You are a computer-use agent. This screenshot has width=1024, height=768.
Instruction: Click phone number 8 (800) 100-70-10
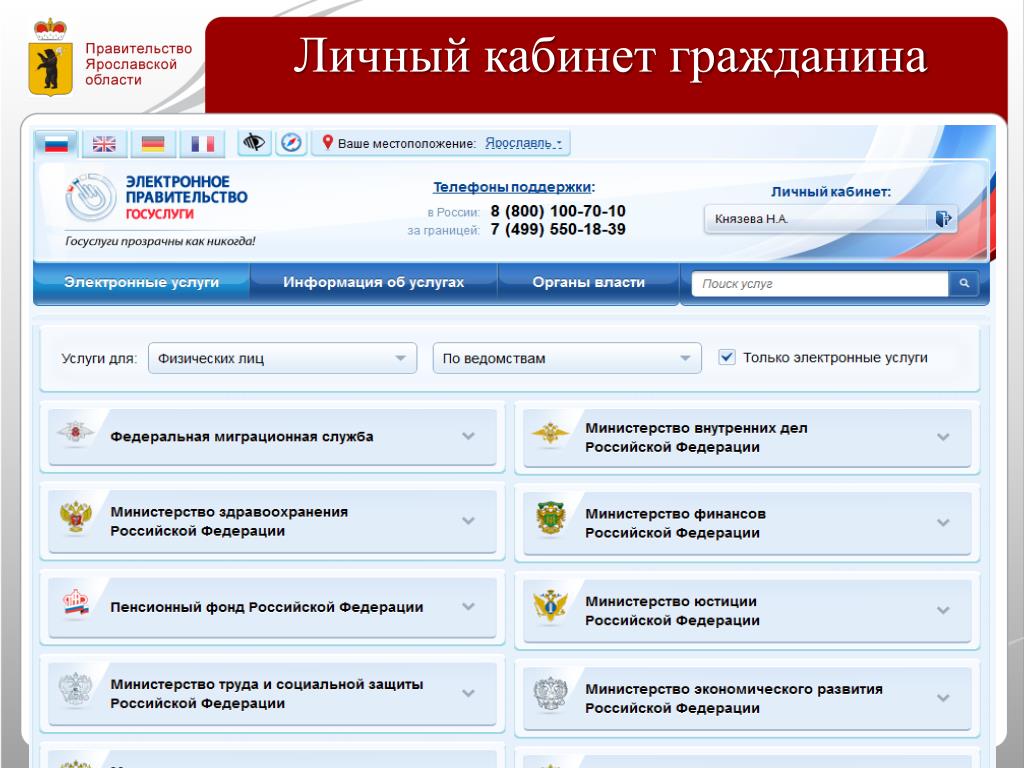pyautogui.click(x=558, y=211)
